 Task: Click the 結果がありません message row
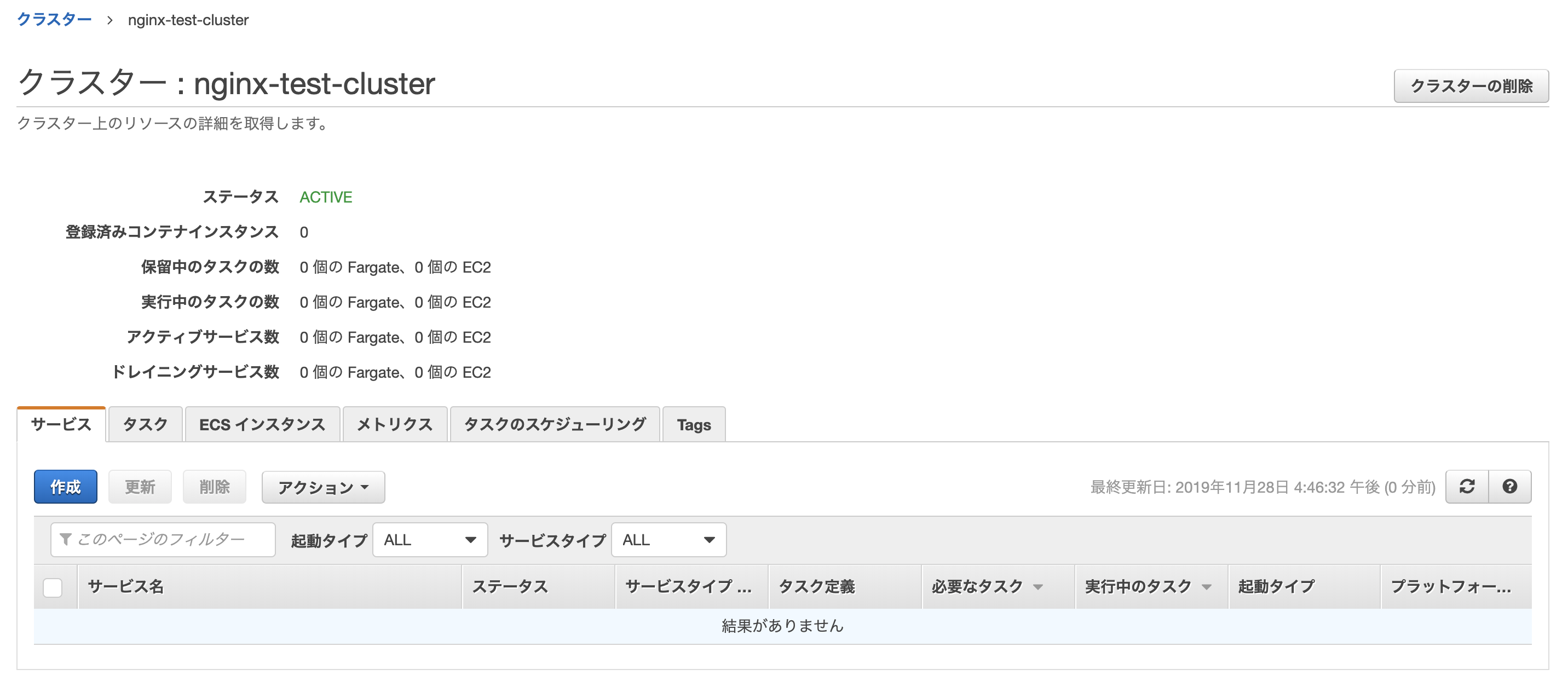coord(783,626)
